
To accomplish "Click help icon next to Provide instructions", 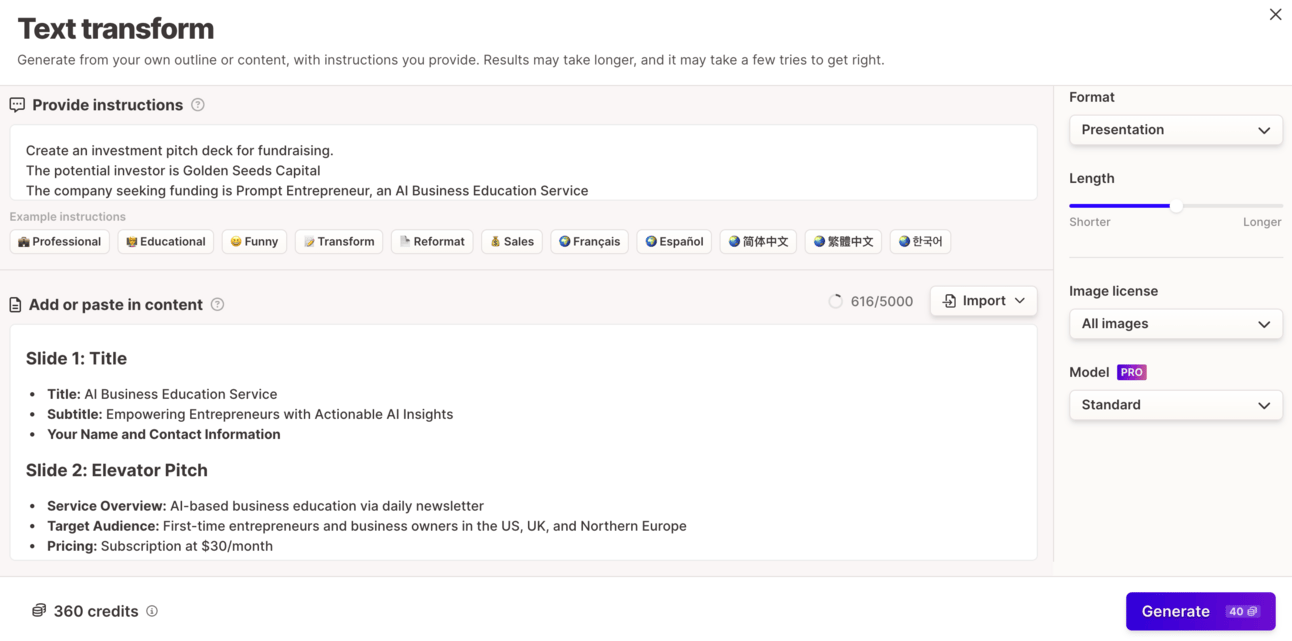I will pos(198,105).
